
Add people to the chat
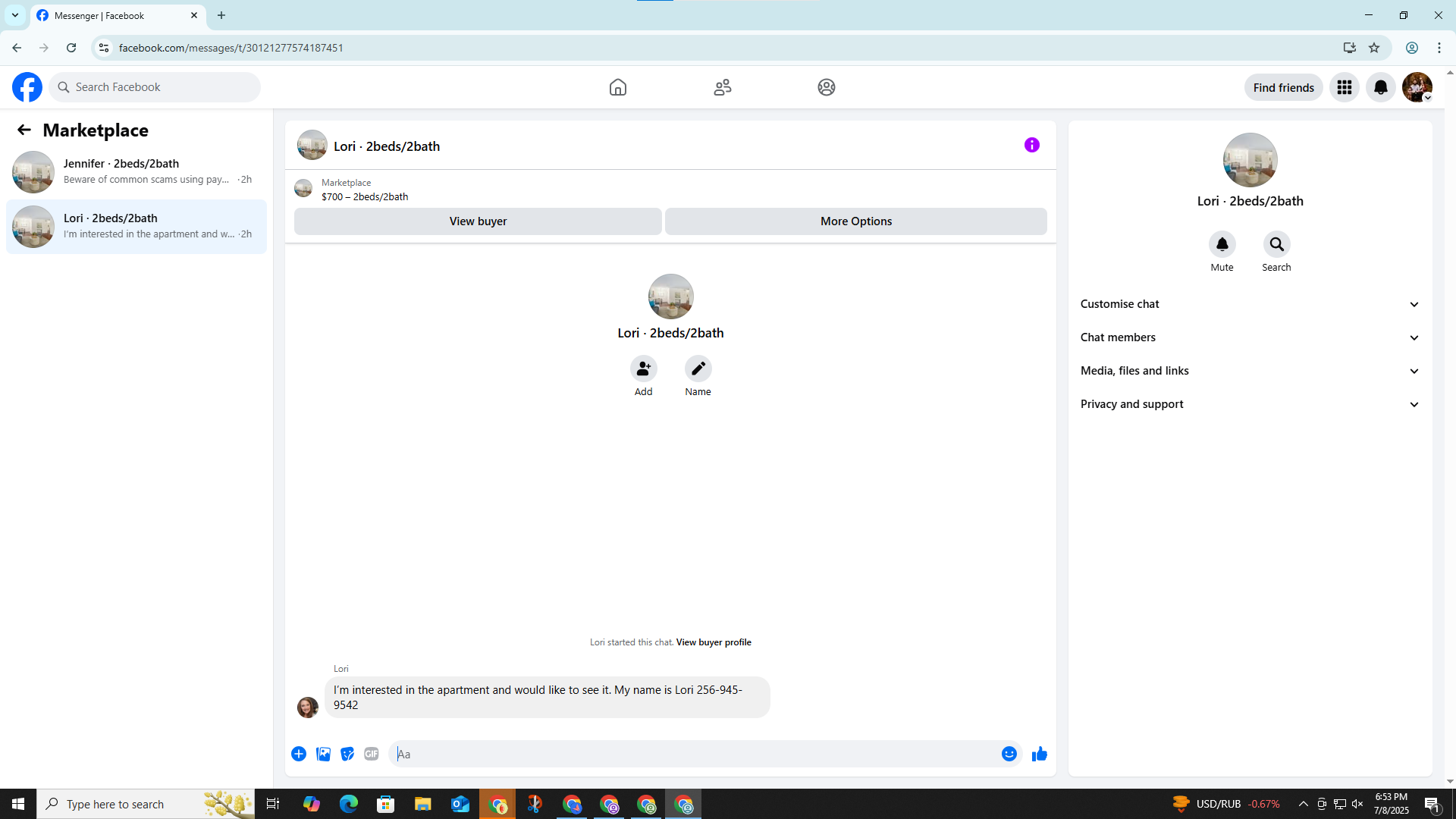pyautogui.click(x=643, y=369)
